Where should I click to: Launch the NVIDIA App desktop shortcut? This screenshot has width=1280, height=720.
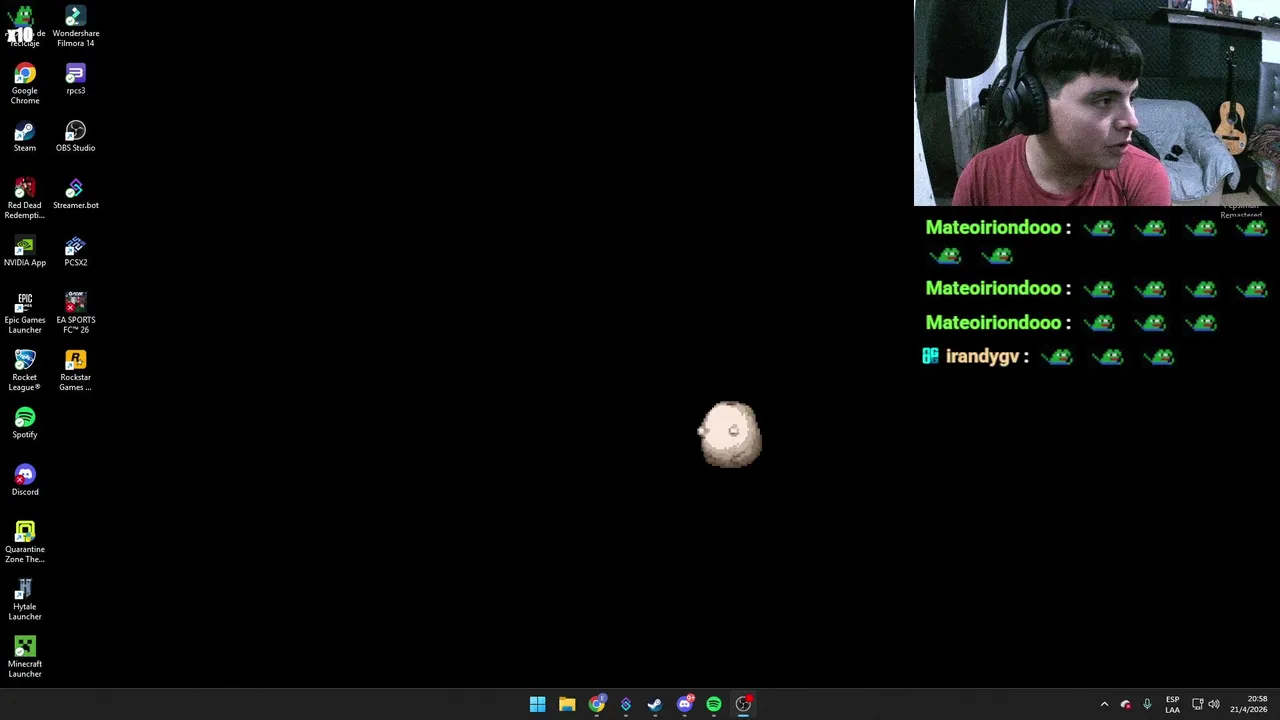pos(24,251)
